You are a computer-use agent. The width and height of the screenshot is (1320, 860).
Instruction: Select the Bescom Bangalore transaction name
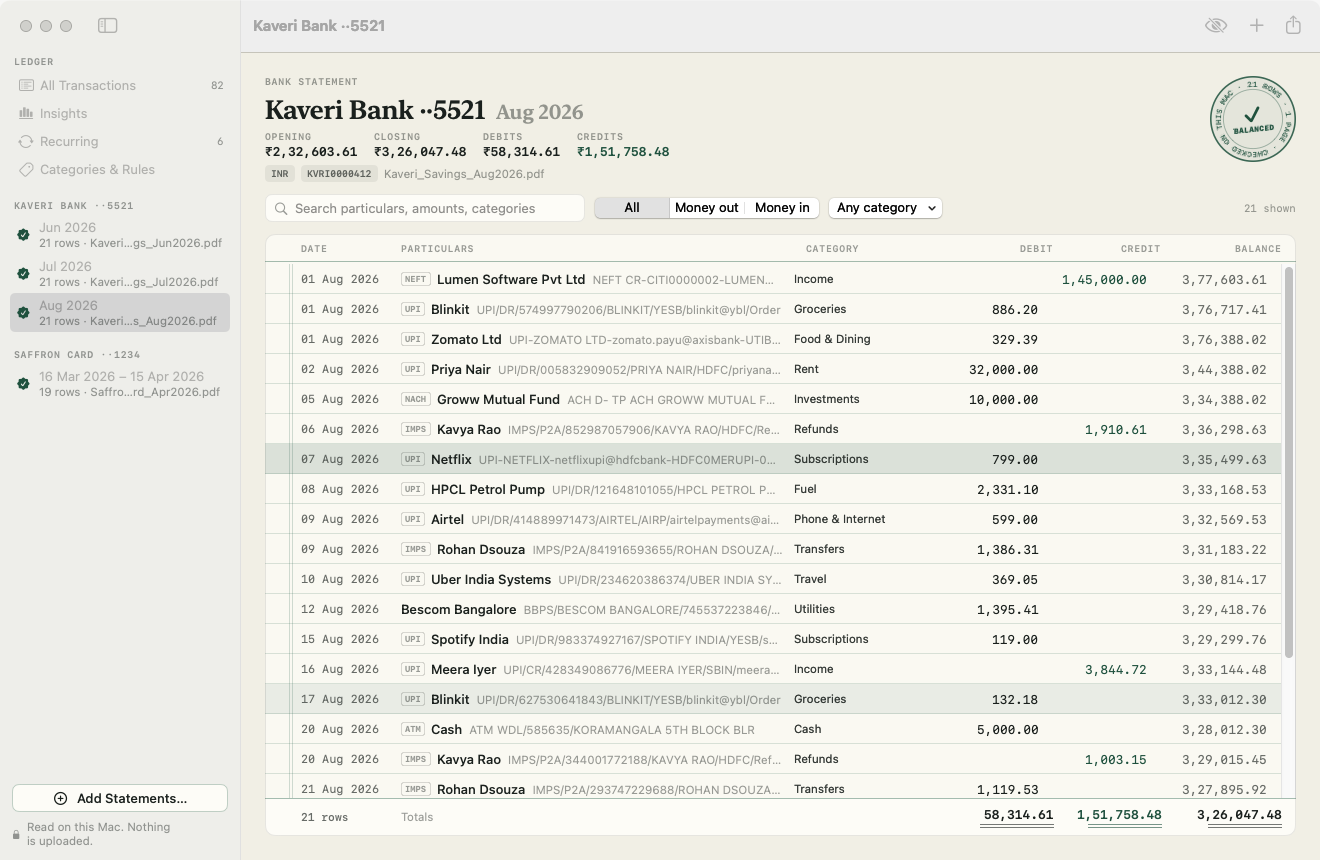[458, 610]
